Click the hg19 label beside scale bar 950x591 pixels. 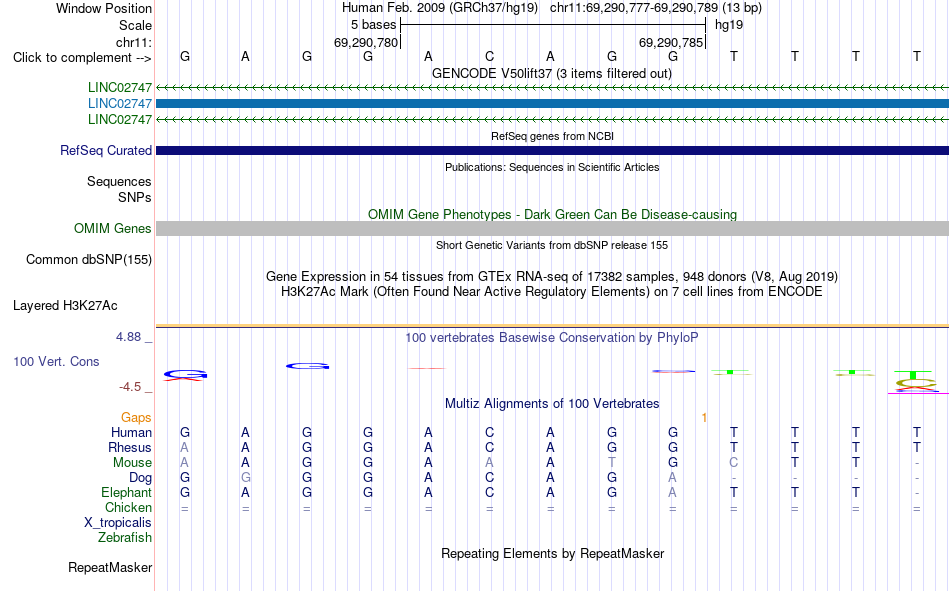click(x=729, y=25)
